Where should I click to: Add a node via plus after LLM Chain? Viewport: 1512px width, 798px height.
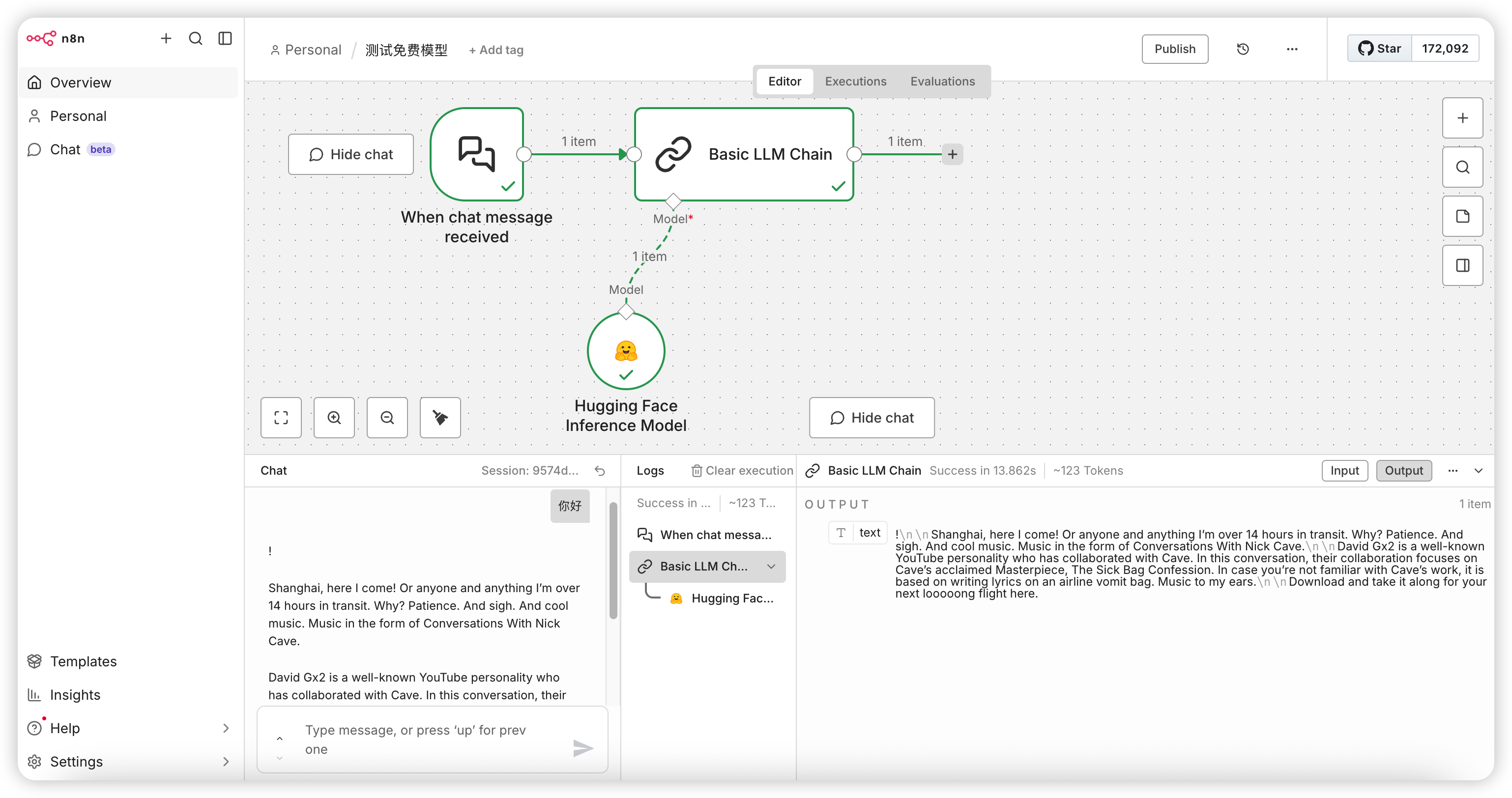pos(952,154)
